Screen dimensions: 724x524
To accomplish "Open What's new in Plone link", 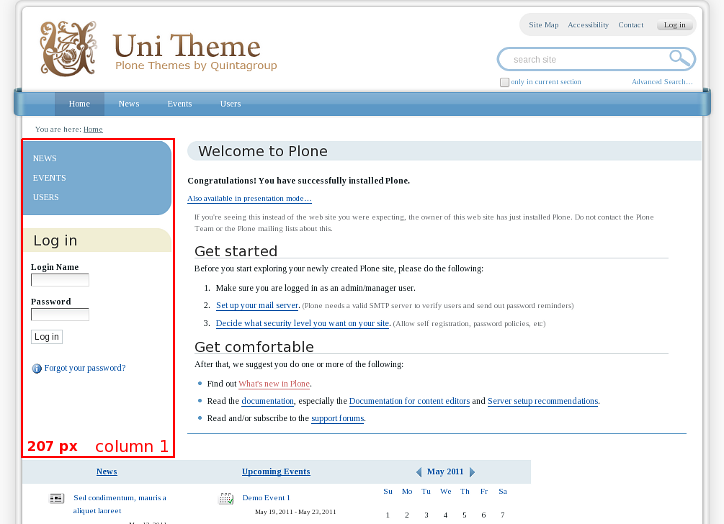I will pyautogui.click(x=274, y=384).
